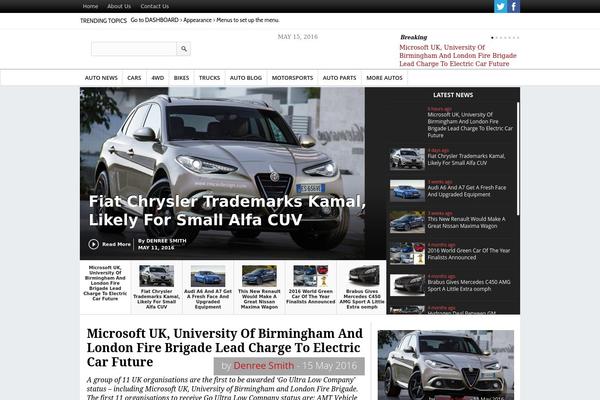
Task: Focus the site search input field
Action: click(x=134, y=49)
